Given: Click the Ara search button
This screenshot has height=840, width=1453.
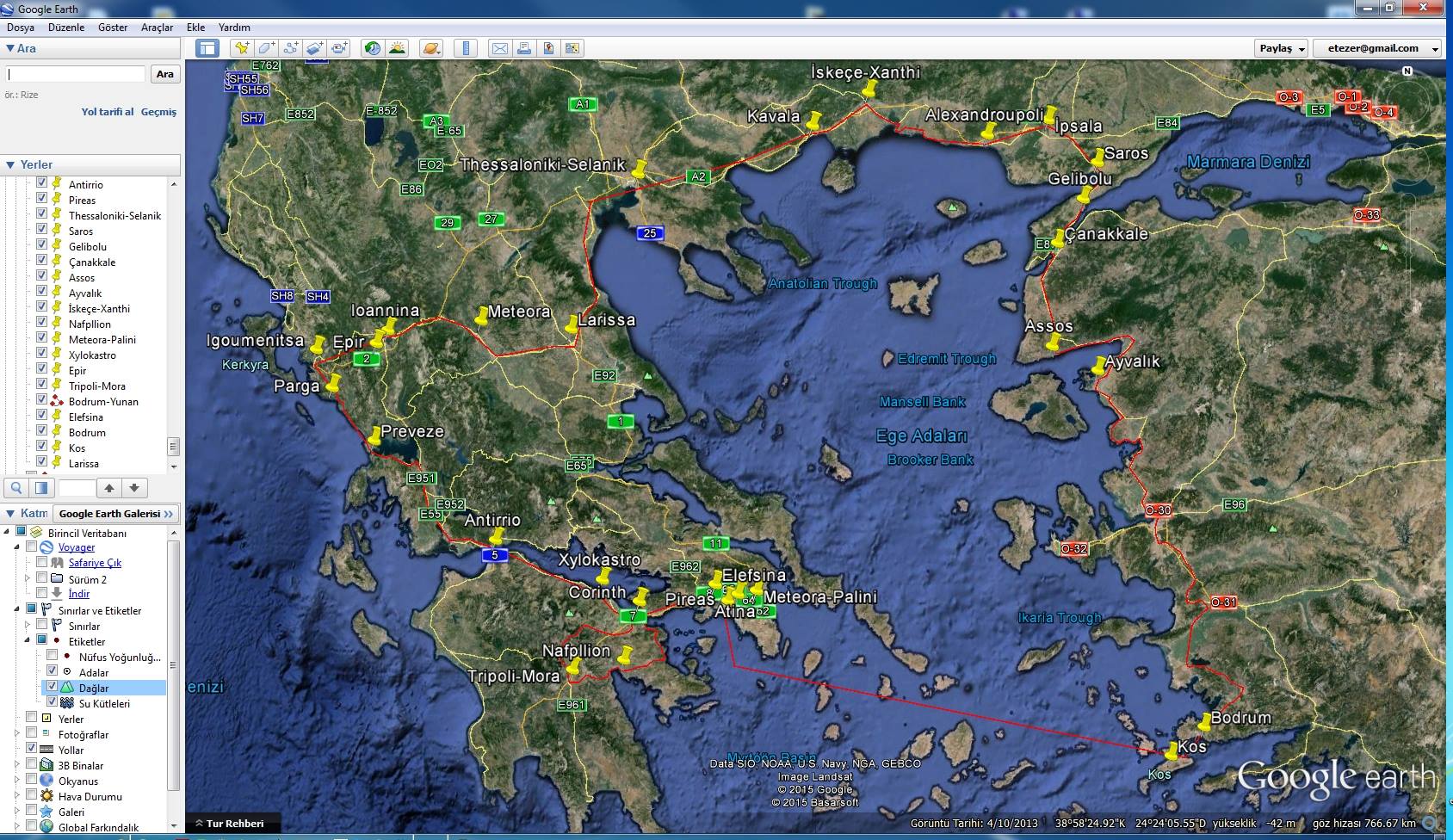Looking at the screenshot, I should pos(165,74).
